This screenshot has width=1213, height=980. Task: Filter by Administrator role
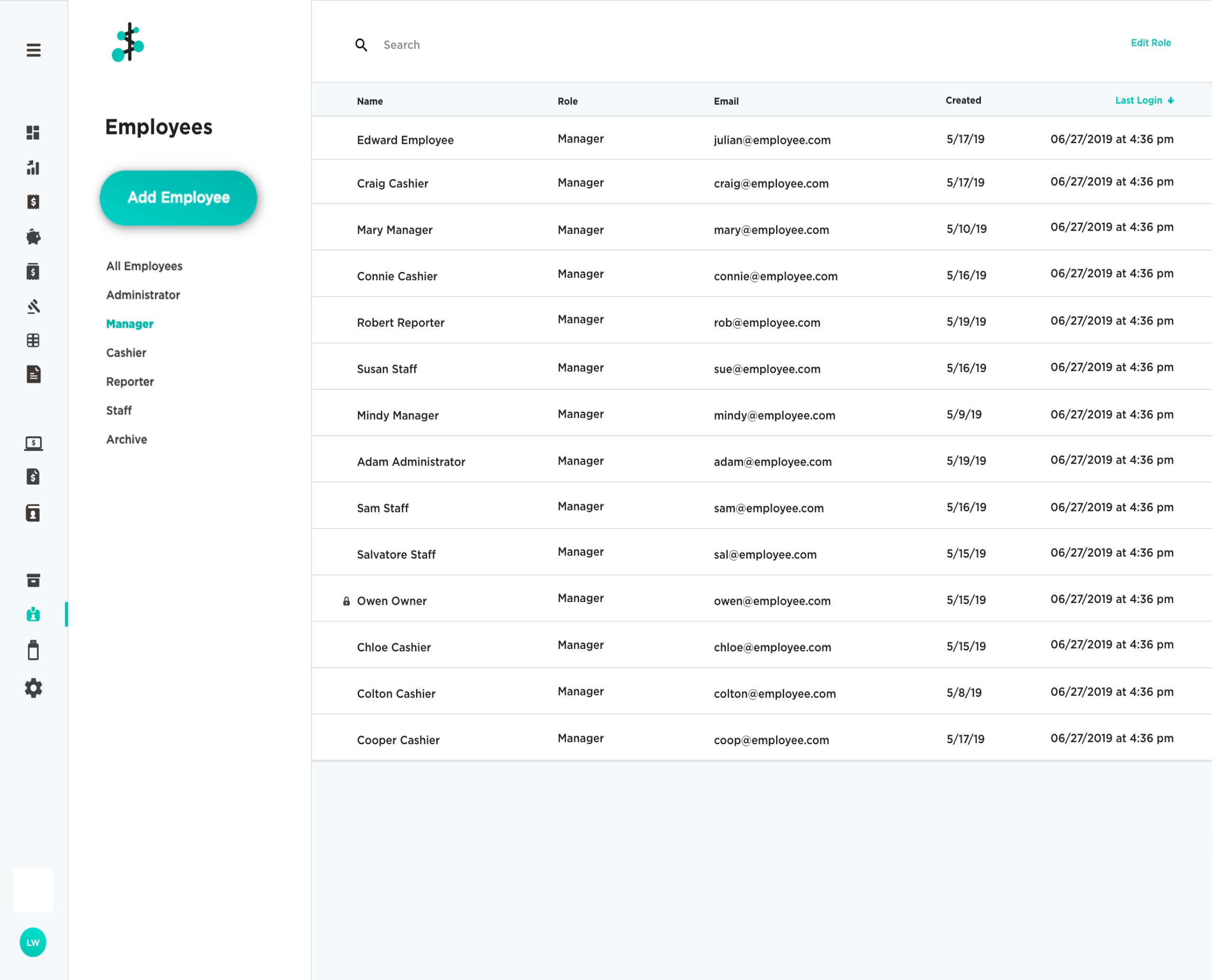[x=143, y=295]
